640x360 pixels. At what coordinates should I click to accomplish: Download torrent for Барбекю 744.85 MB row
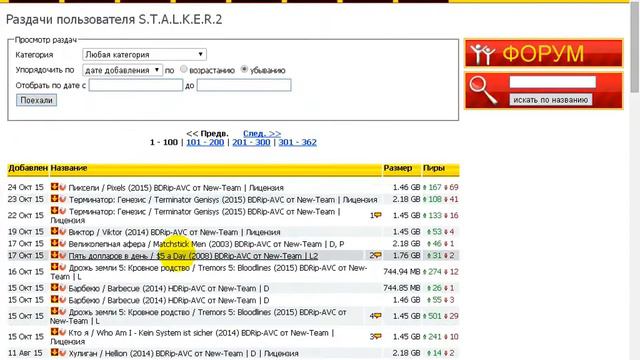(54, 287)
